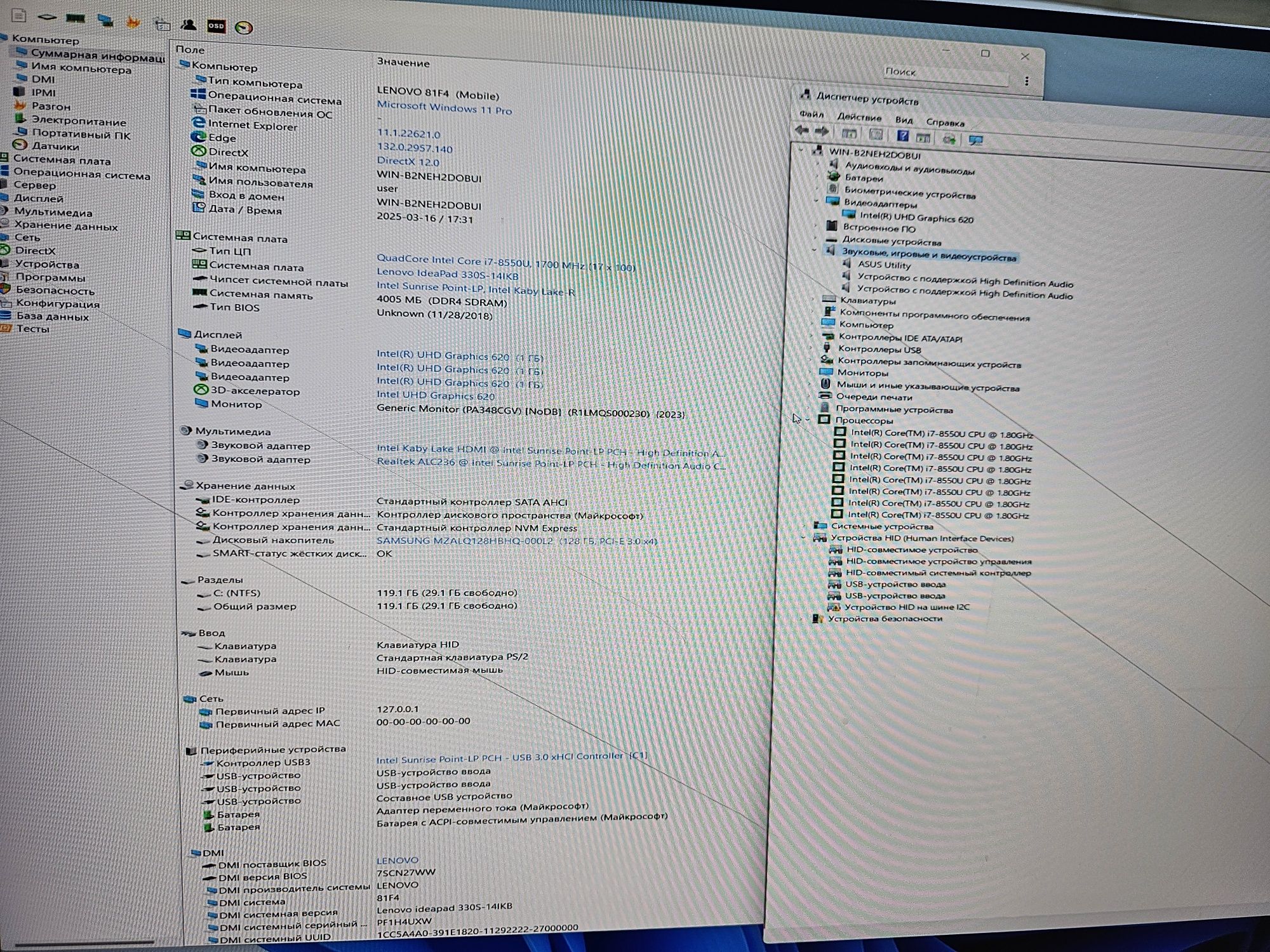The width and height of the screenshot is (1270, 952).
Task: Open the Тесты benchmark category
Action: pyautogui.click(x=32, y=329)
